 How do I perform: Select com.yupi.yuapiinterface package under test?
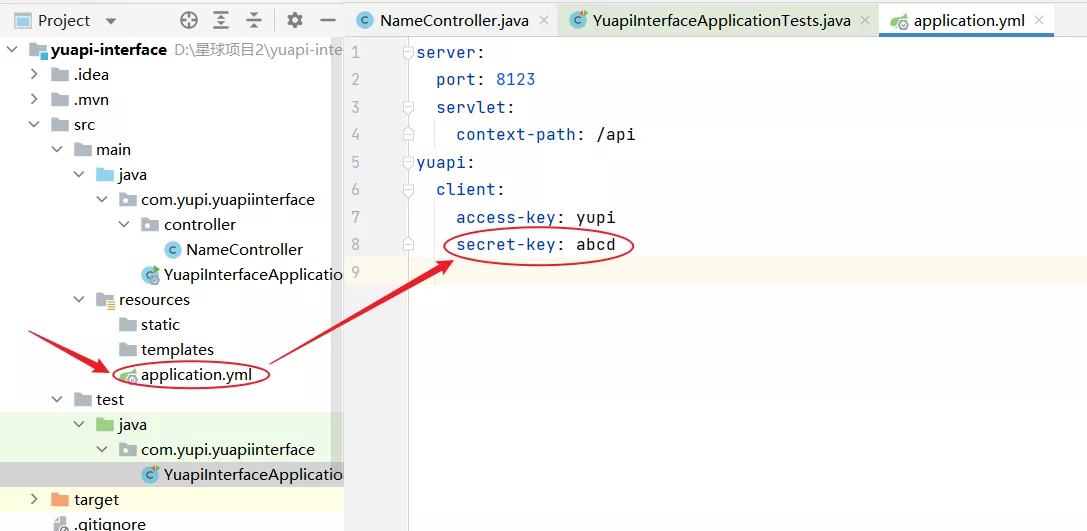227,449
